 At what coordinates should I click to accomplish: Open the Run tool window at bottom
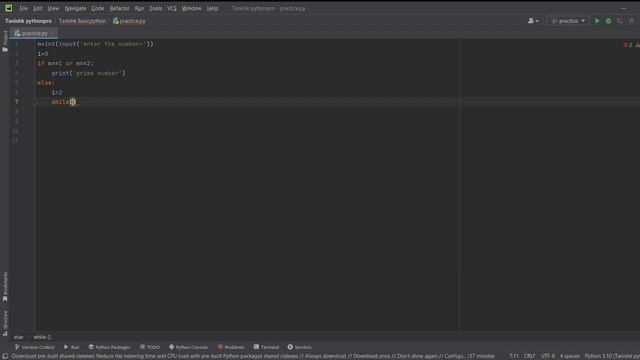pyautogui.click(x=71, y=347)
